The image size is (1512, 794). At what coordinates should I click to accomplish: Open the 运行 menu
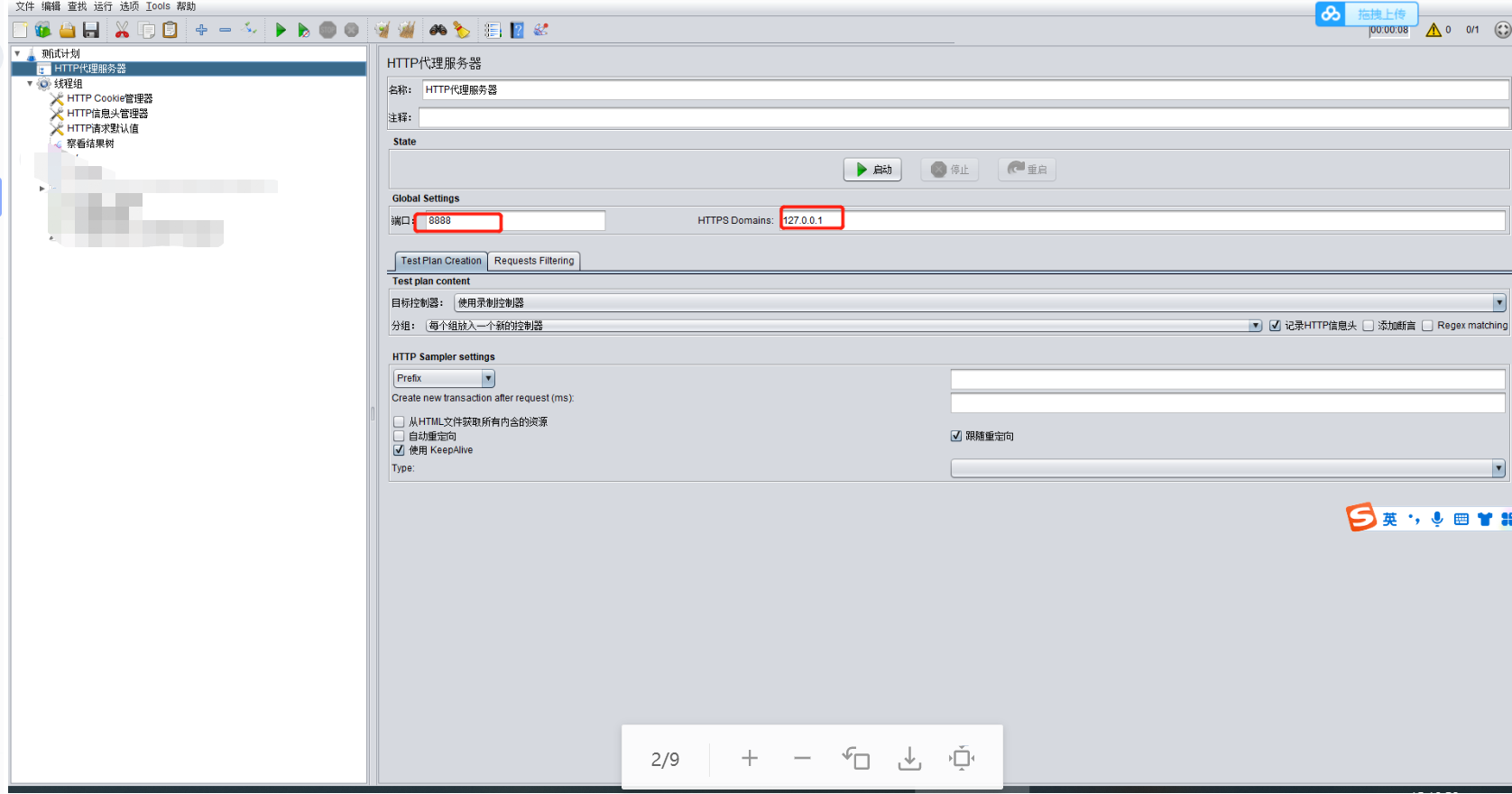click(103, 6)
